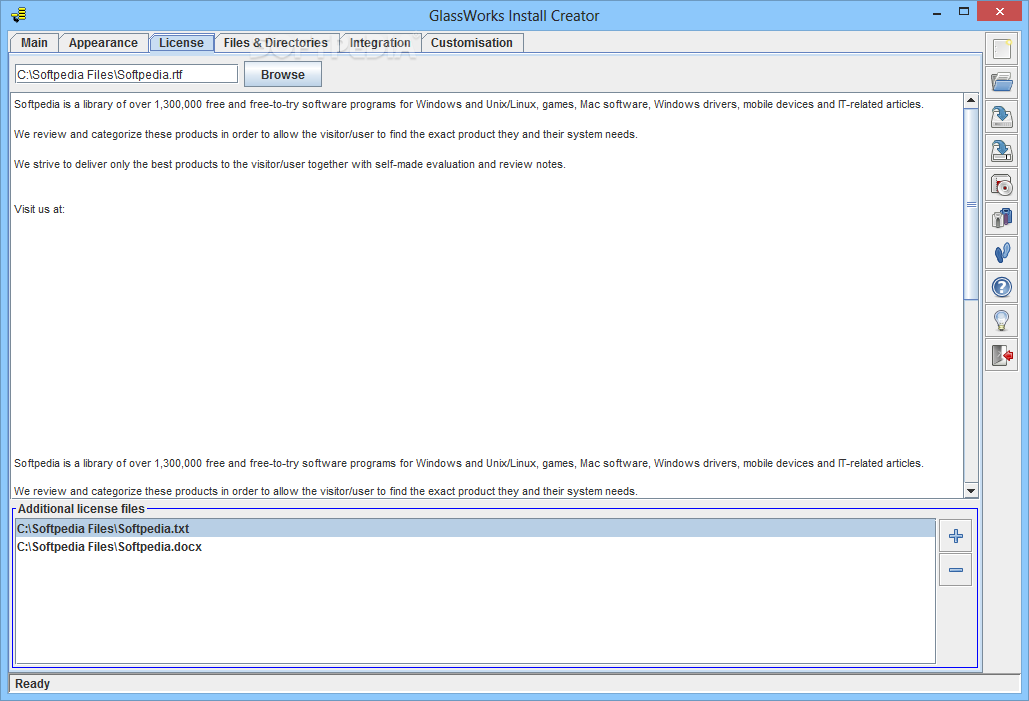Screen dimensions: 1029x701
Task: Switch to the Main tab
Action: [34, 43]
